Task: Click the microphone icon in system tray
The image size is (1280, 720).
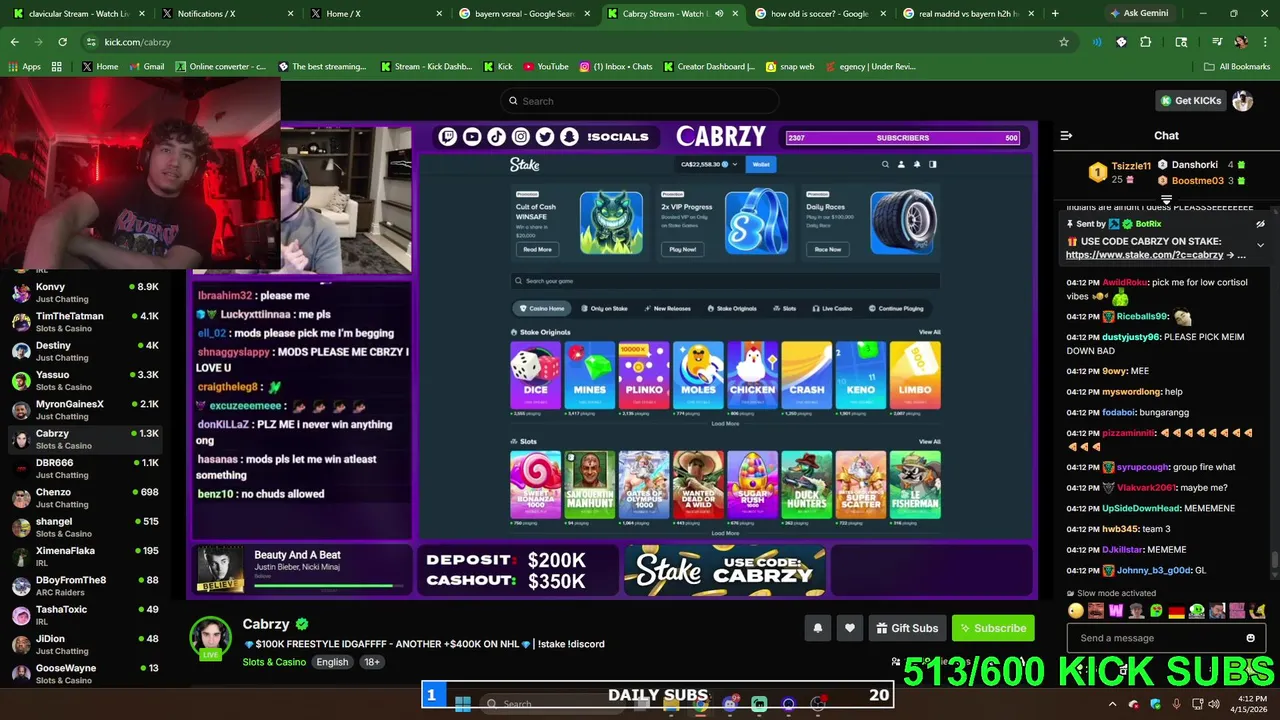Action: pos(1176,704)
